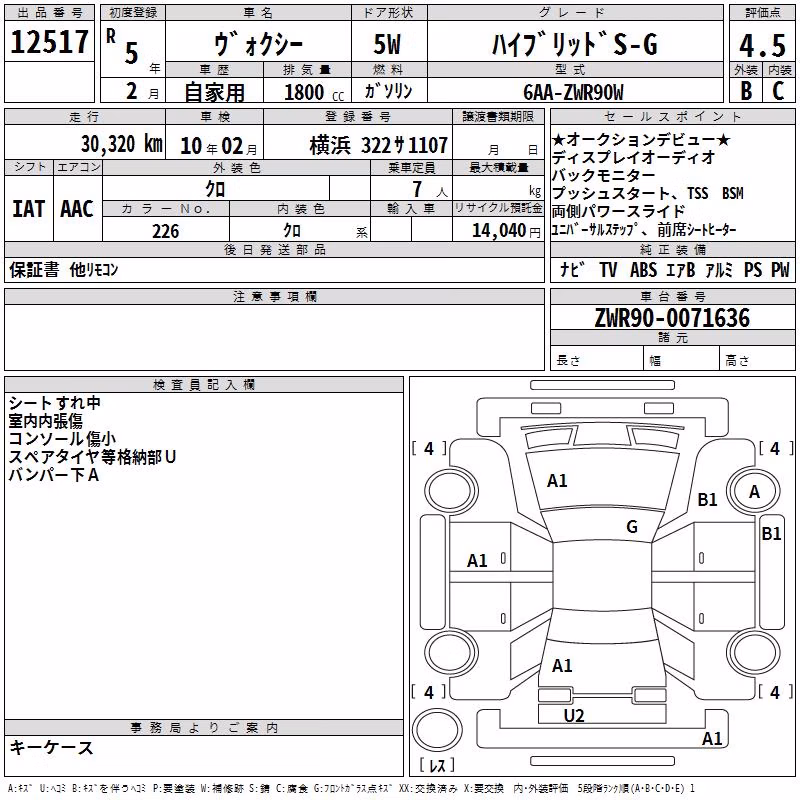Select shift type IAT
Viewport: 800px width, 800px height.
point(29,209)
